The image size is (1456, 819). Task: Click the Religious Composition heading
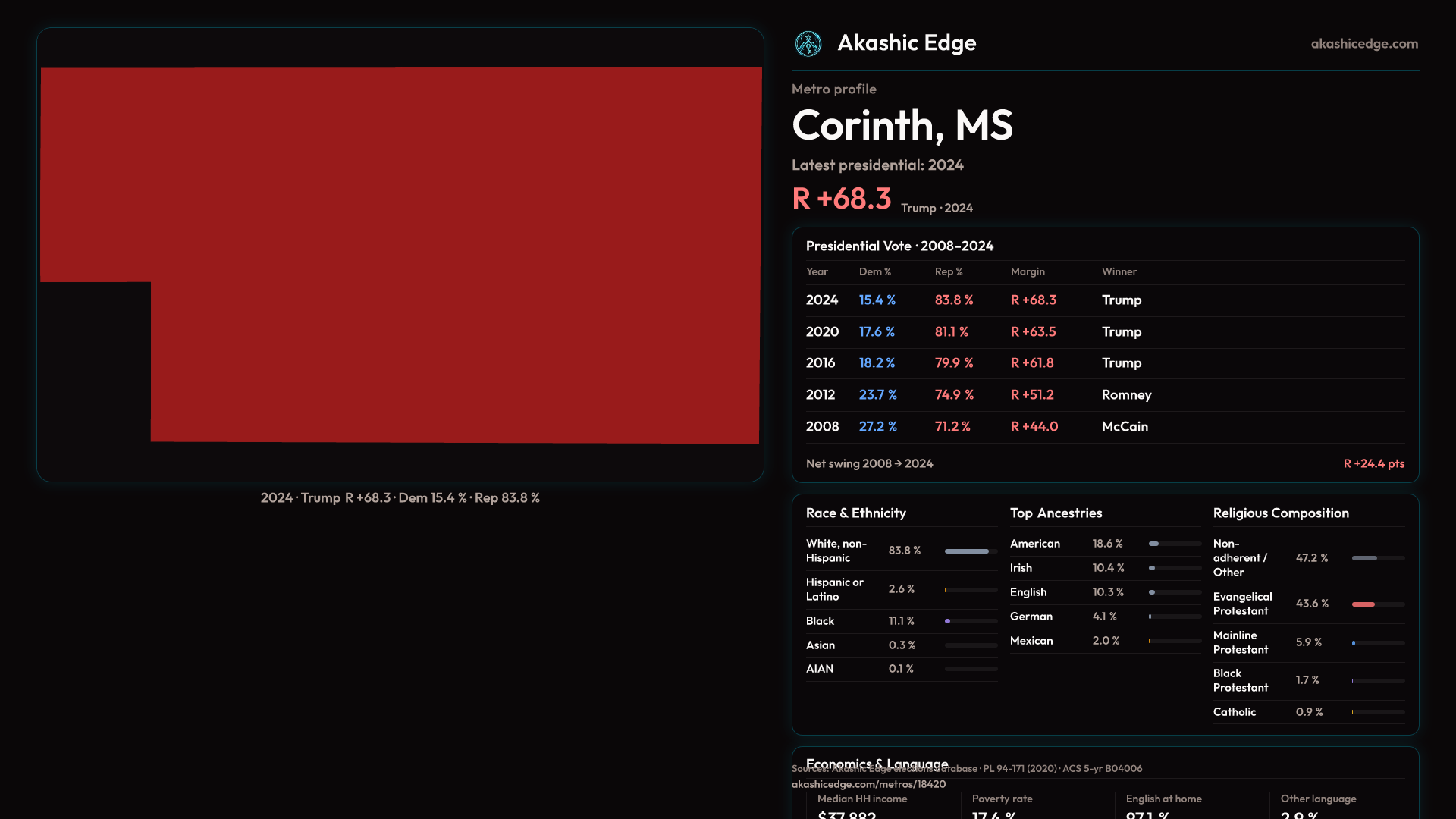1280,513
